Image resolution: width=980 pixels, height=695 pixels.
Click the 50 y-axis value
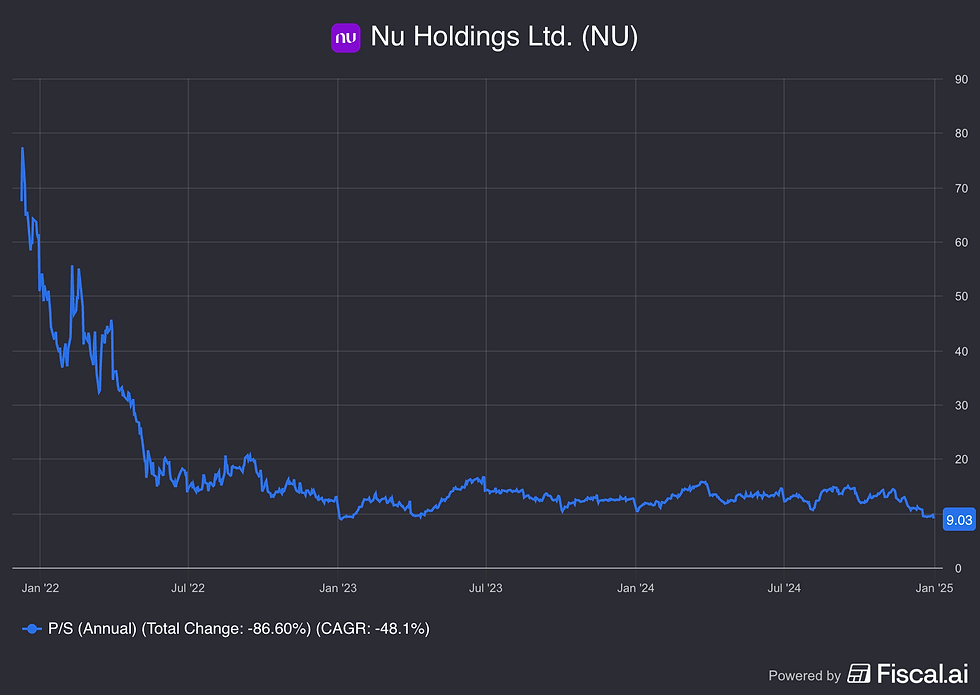[x=961, y=296]
